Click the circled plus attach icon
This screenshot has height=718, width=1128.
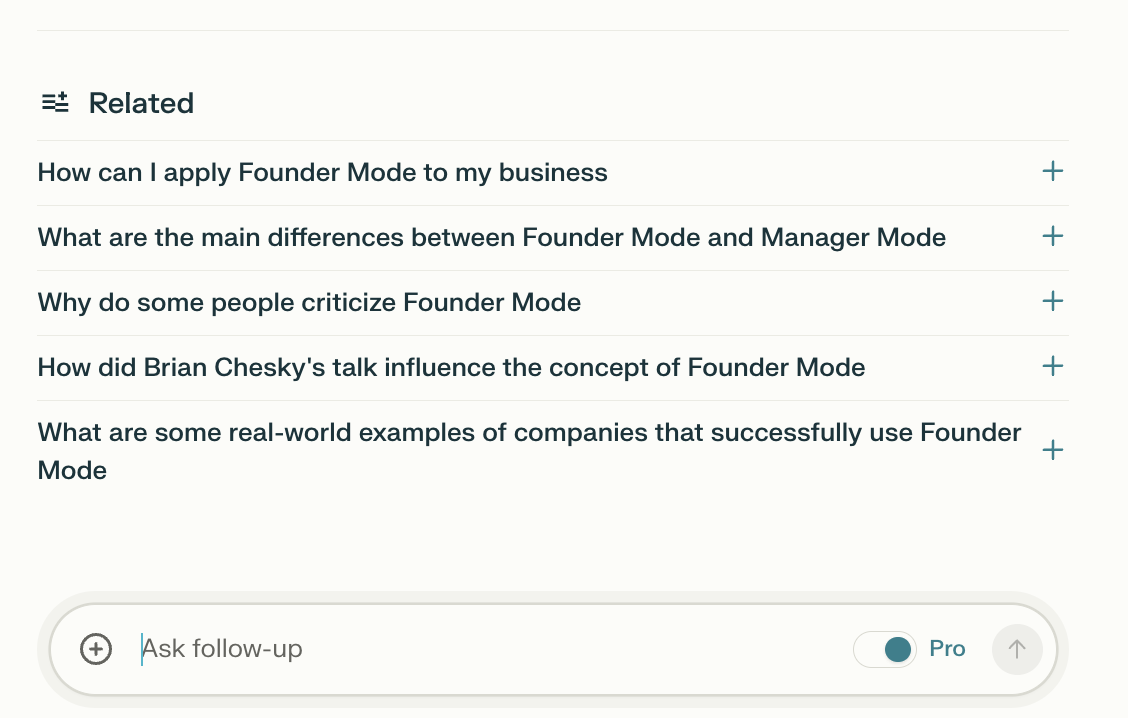pyautogui.click(x=96, y=649)
